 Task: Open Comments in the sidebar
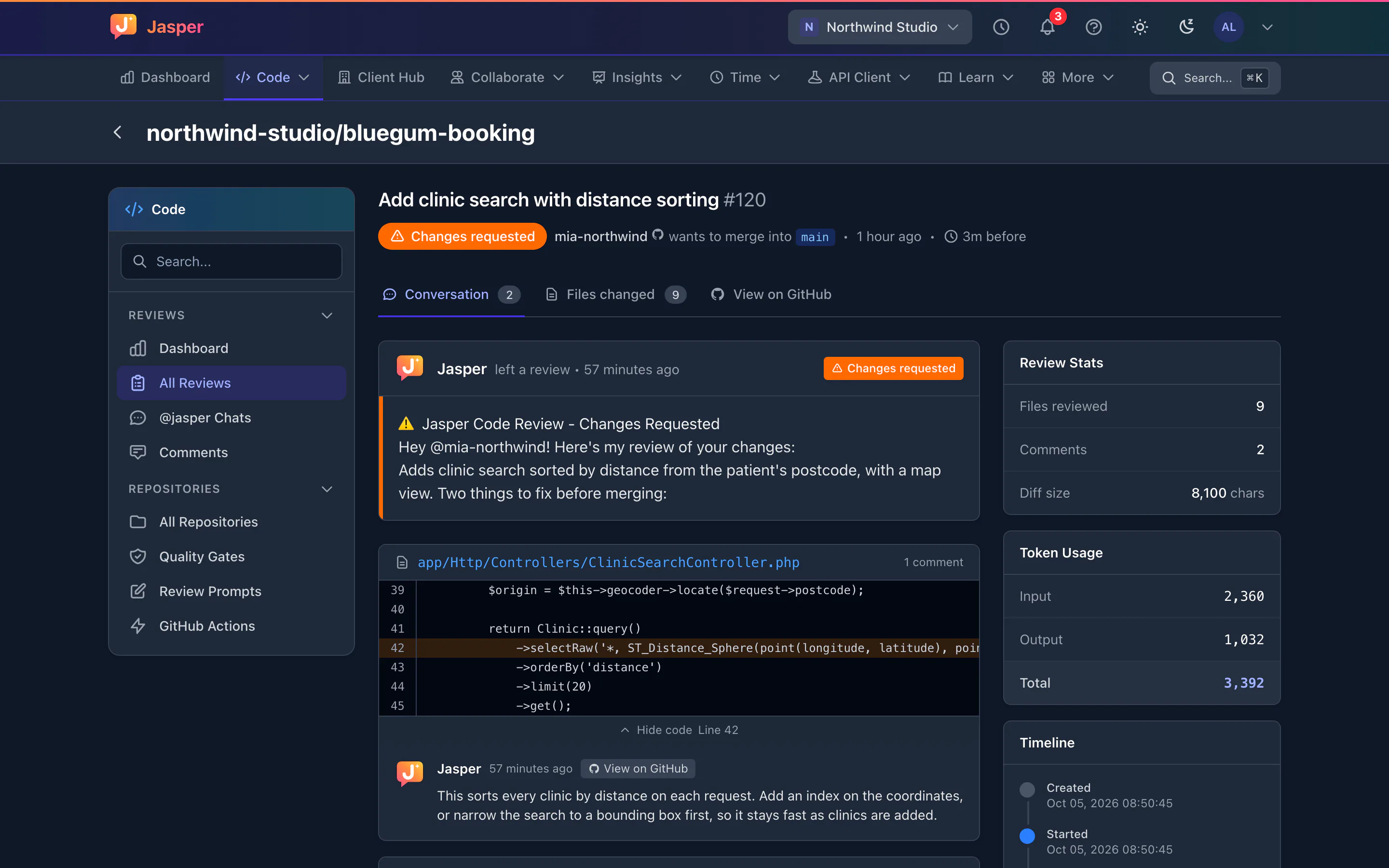tap(231, 452)
